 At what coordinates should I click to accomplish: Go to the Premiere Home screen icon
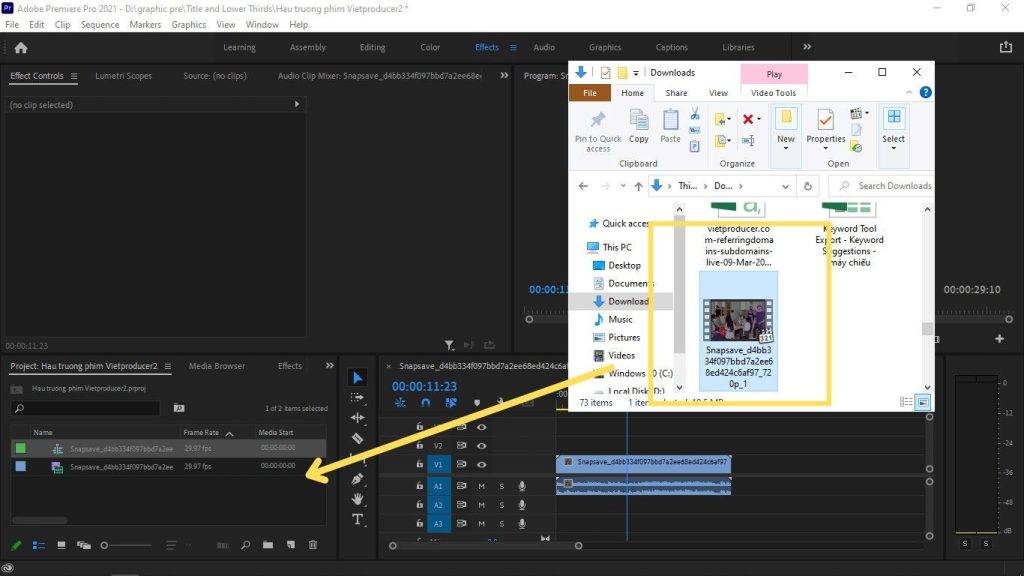21,47
